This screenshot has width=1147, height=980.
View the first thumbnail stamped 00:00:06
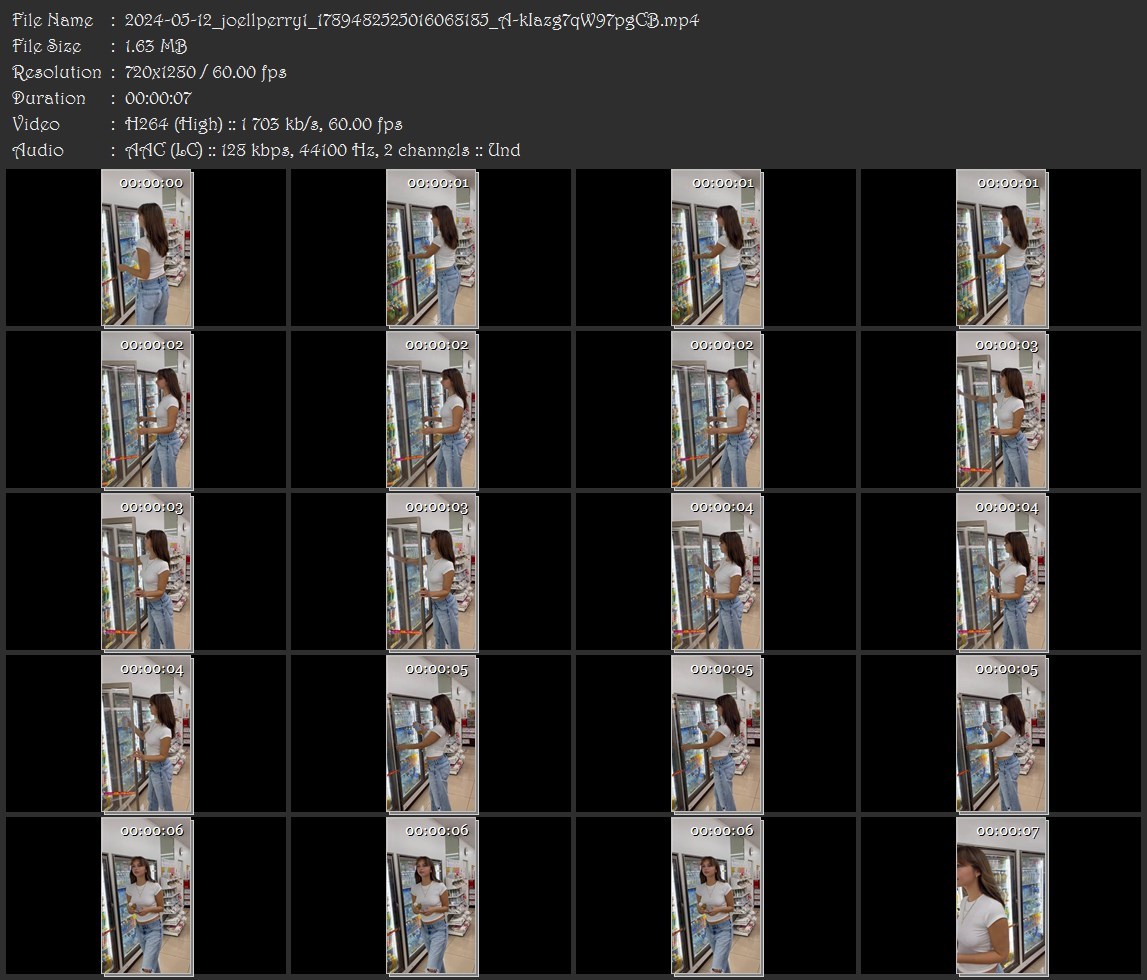(146, 896)
